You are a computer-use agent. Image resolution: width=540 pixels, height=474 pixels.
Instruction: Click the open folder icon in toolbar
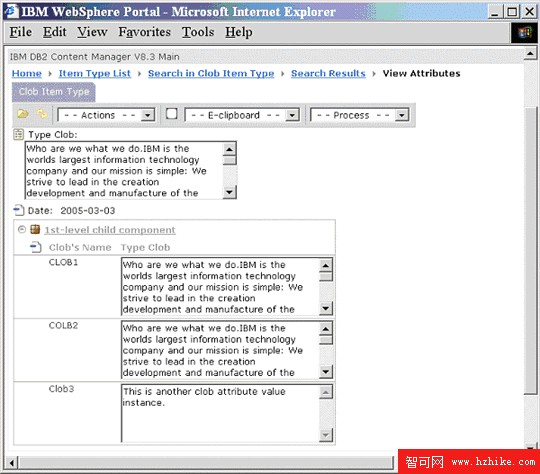[x=23, y=114]
